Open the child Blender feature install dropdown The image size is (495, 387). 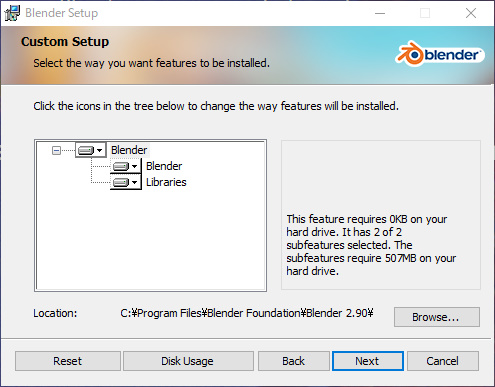[x=126, y=166]
